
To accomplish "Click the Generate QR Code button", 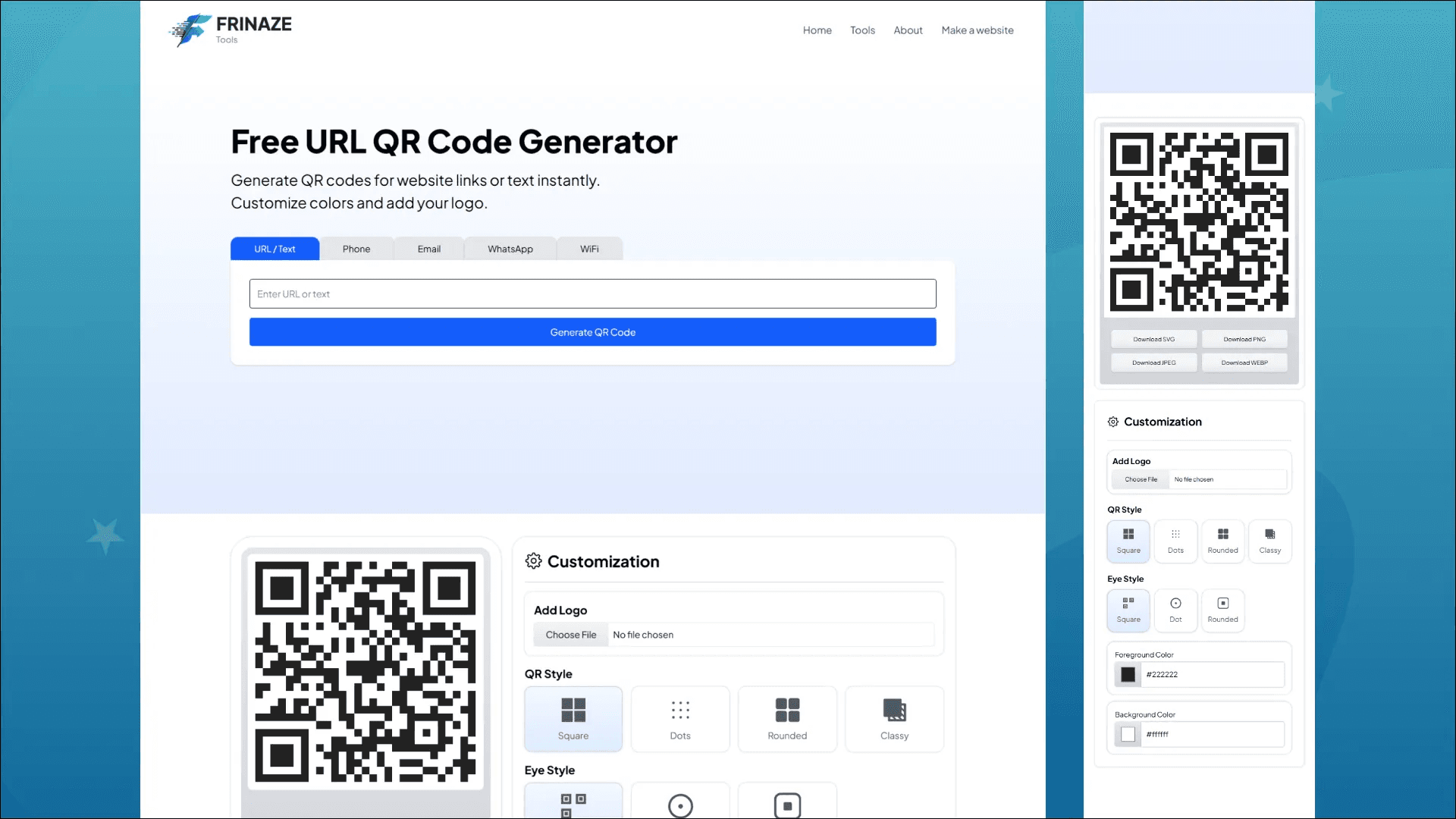I will coord(592,331).
